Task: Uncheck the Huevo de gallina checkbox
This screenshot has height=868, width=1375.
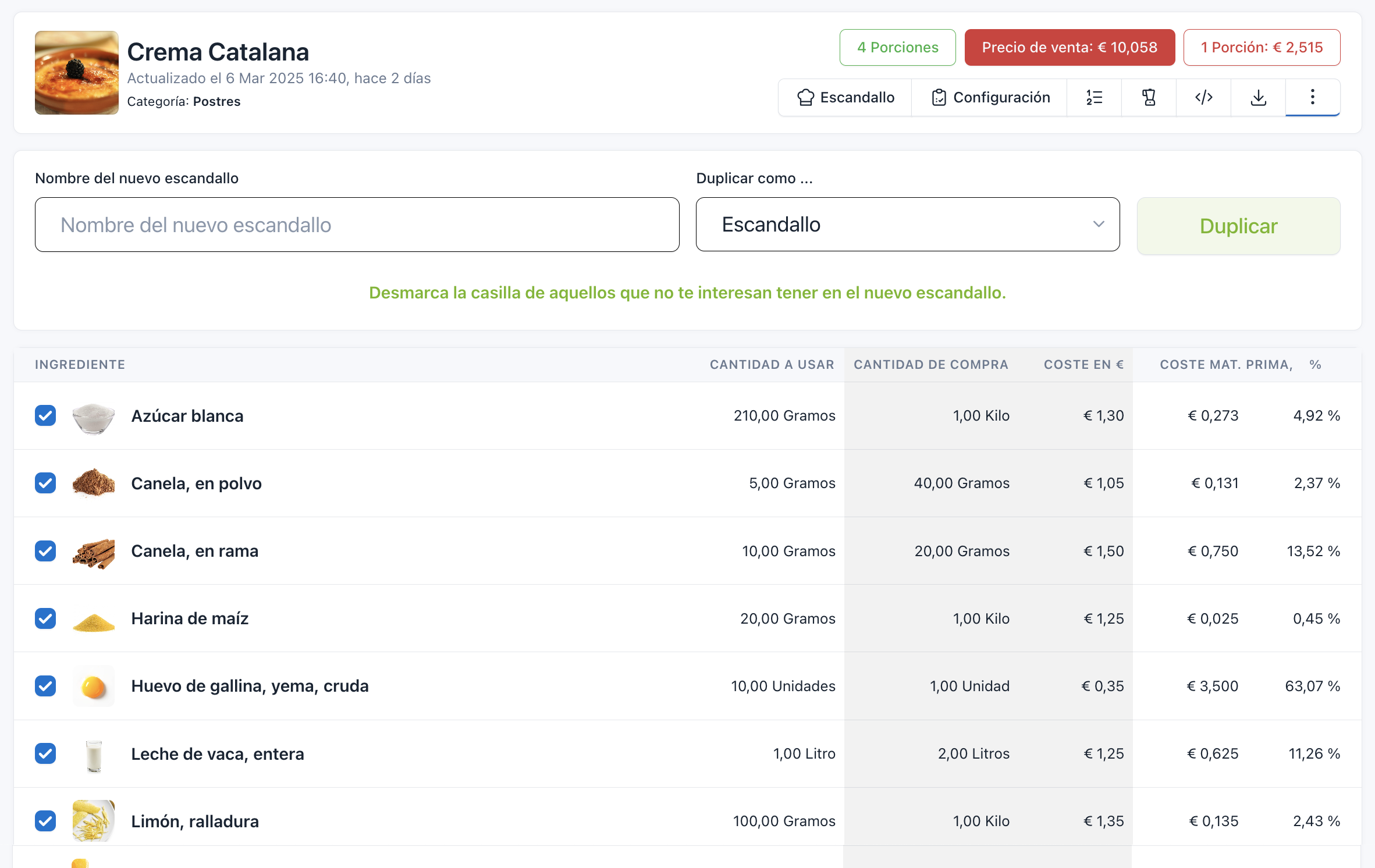Action: 45,685
